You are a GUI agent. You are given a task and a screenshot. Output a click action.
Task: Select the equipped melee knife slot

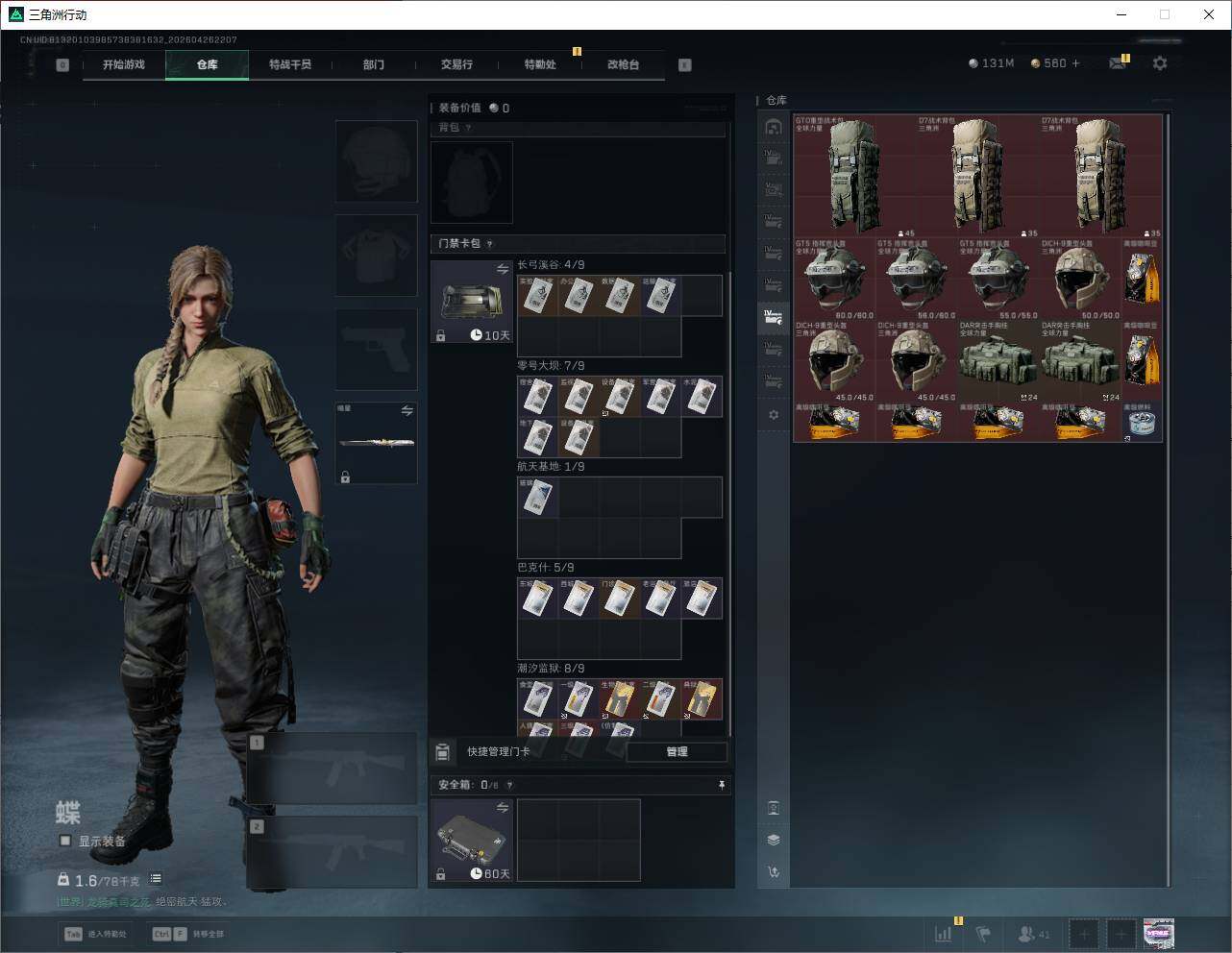point(376,443)
